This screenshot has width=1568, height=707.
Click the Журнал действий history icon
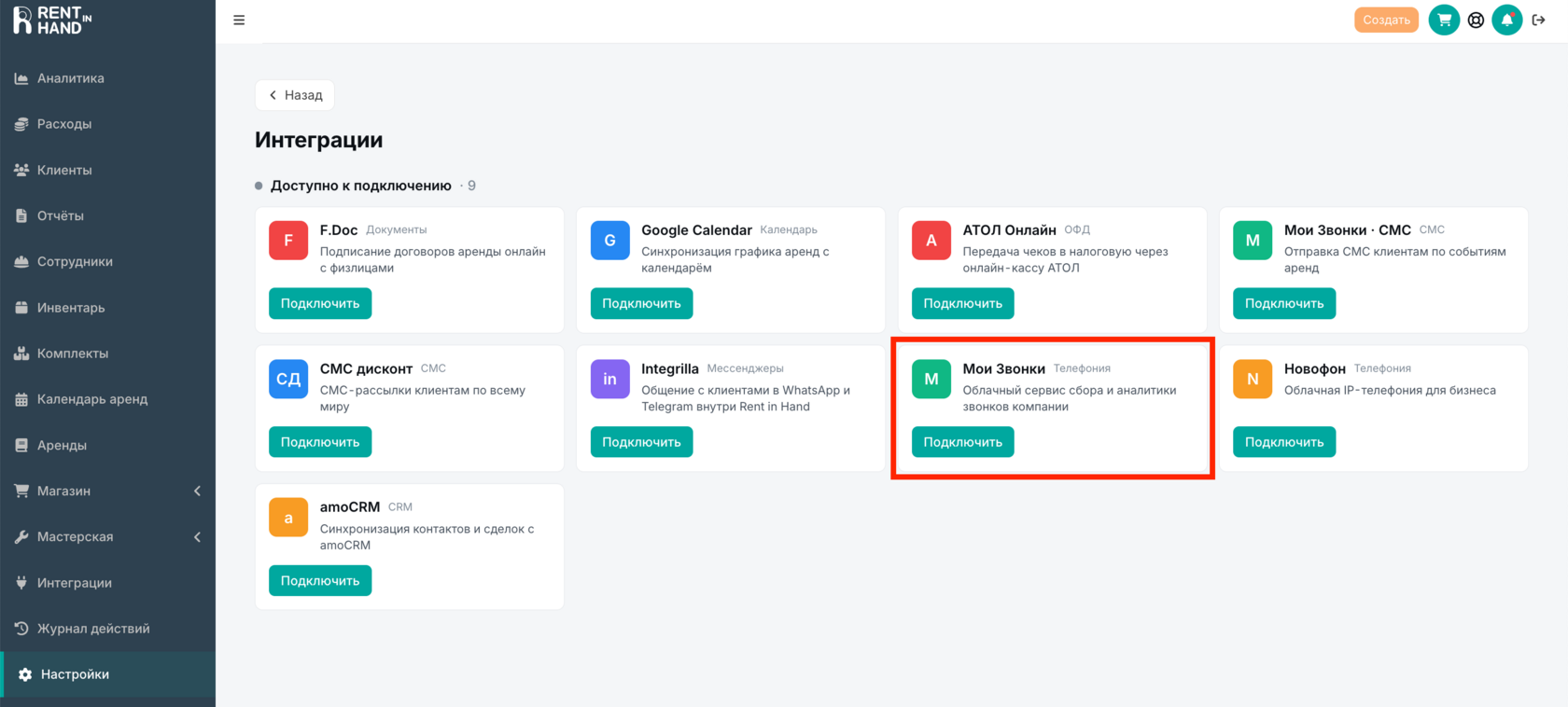[x=21, y=629]
